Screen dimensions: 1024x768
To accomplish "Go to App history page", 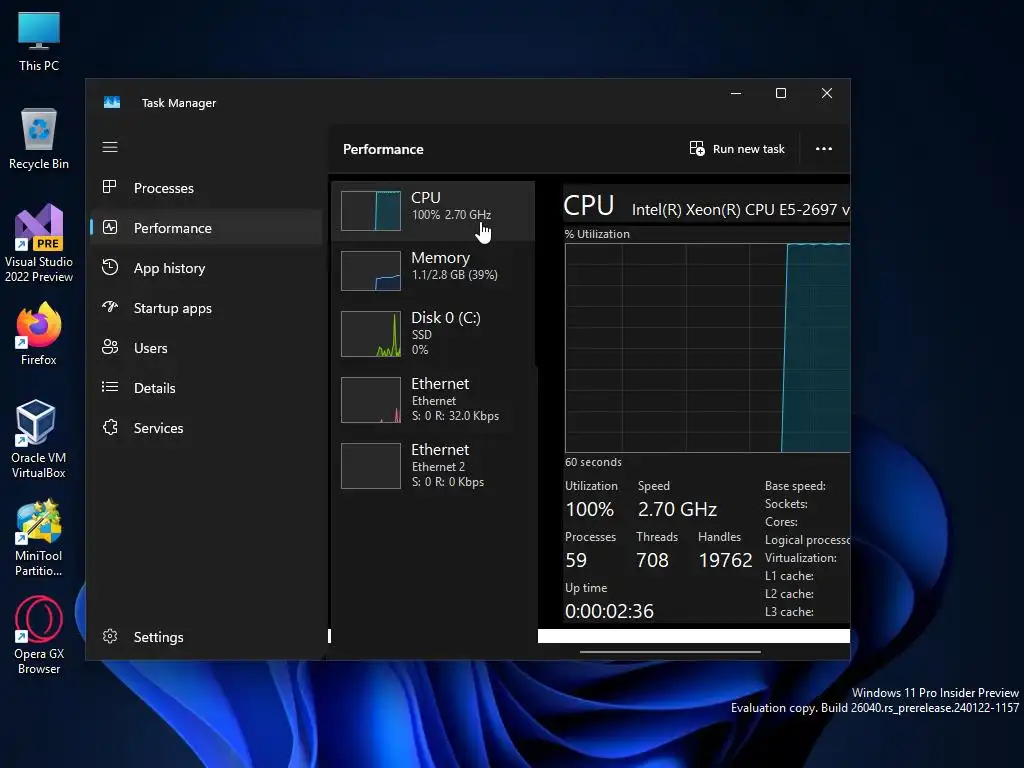I will (206, 268).
